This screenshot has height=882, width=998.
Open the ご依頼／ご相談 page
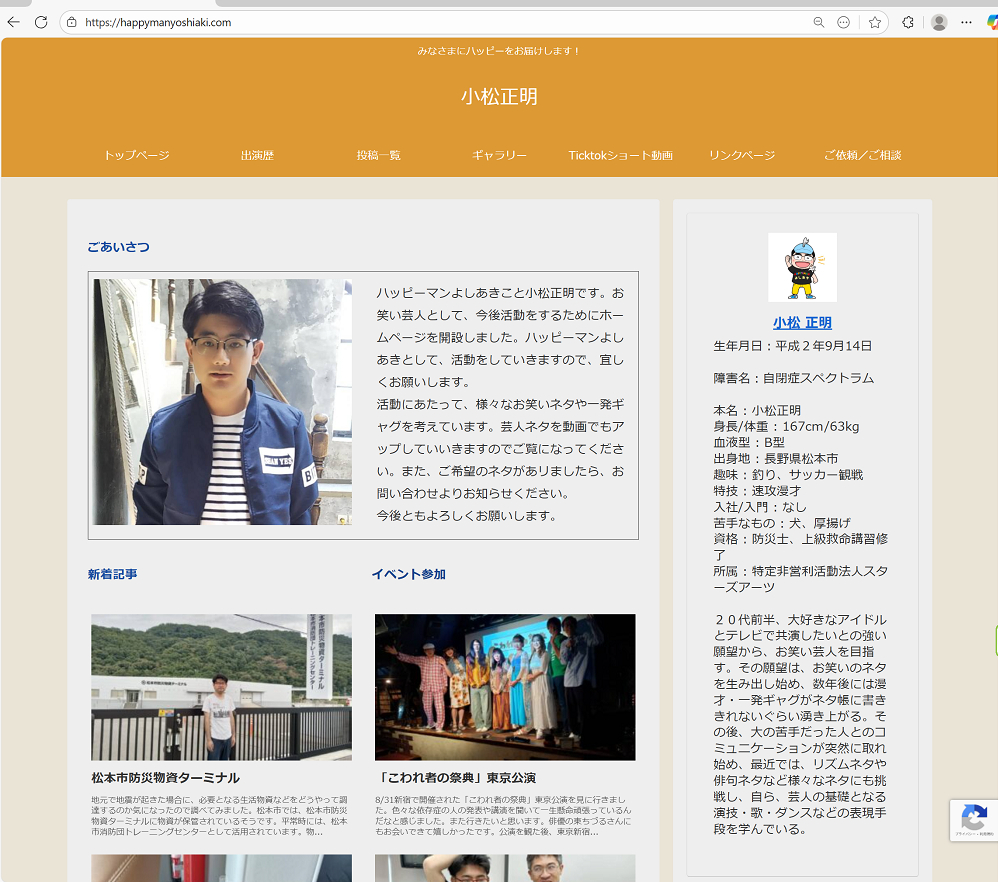coord(862,155)
